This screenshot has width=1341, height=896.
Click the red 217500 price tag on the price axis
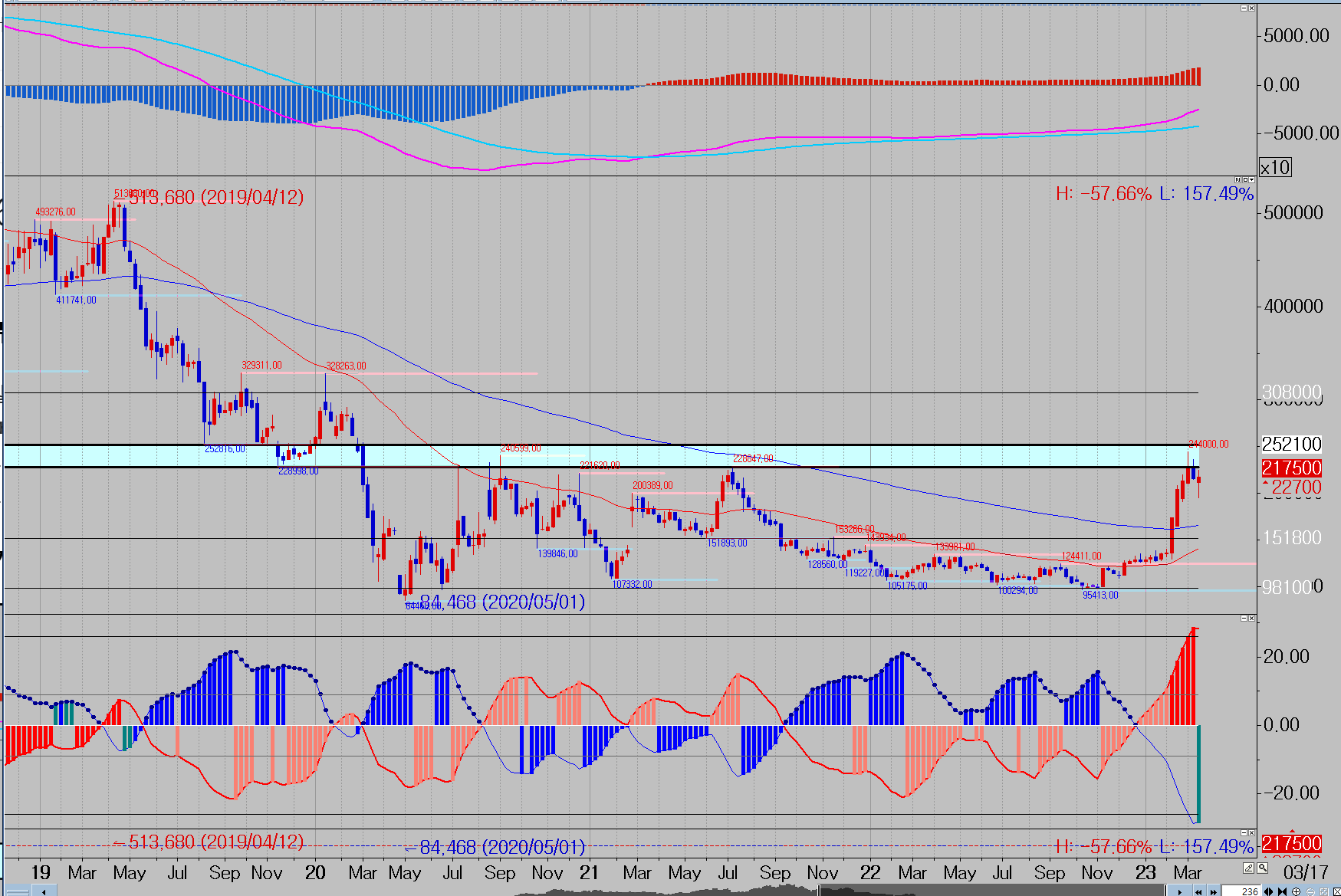1292,468
